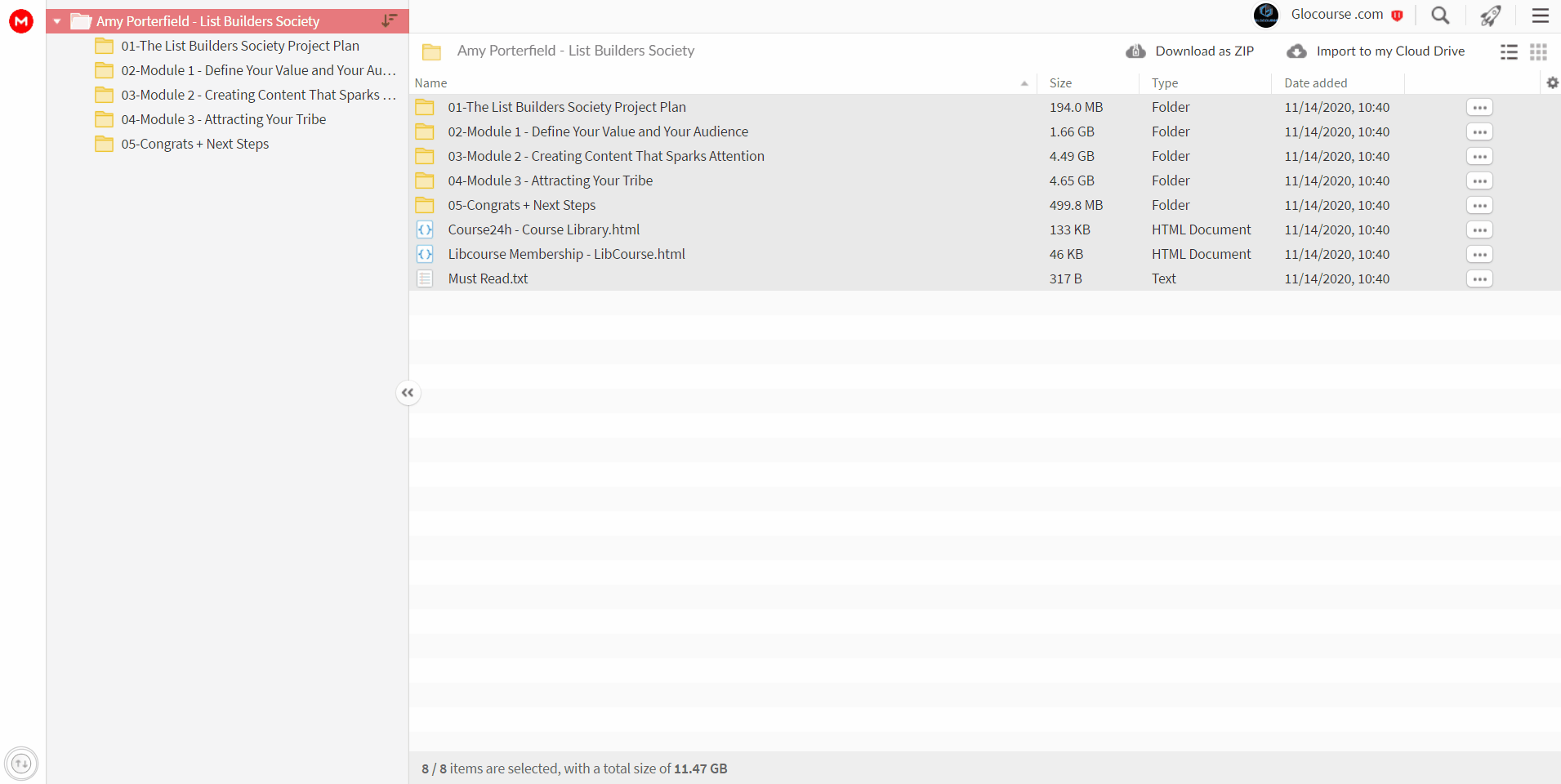Open the transfers icon at bottom left

point(21,764)
